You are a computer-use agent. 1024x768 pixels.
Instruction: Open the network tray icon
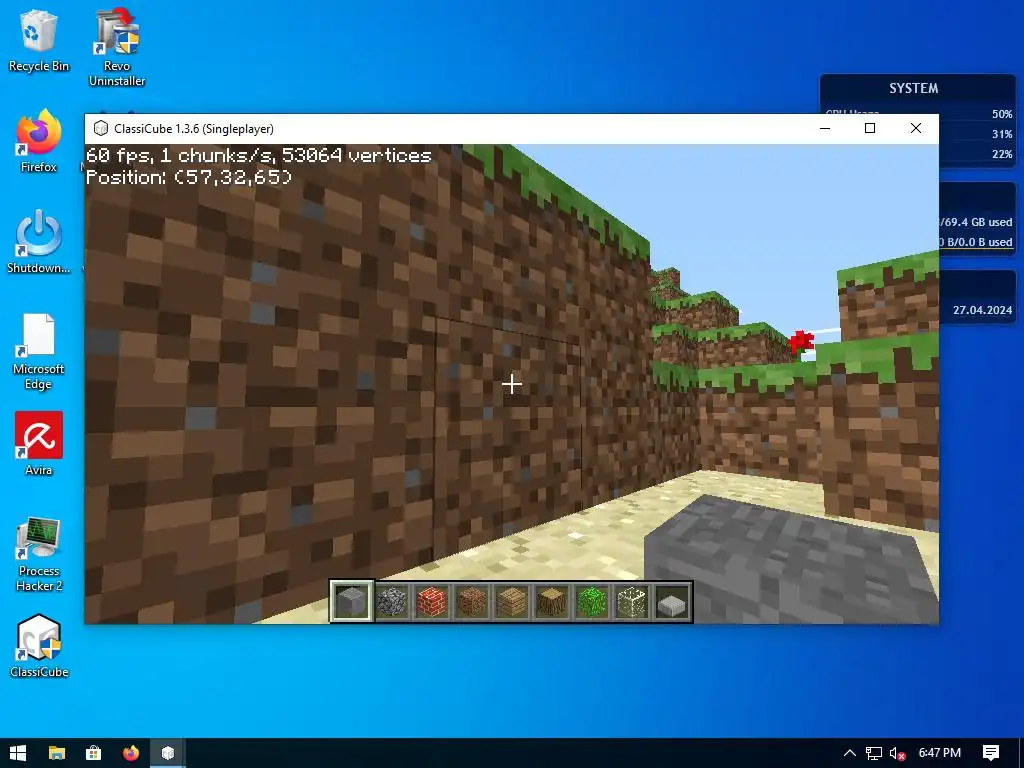(874, 754)
